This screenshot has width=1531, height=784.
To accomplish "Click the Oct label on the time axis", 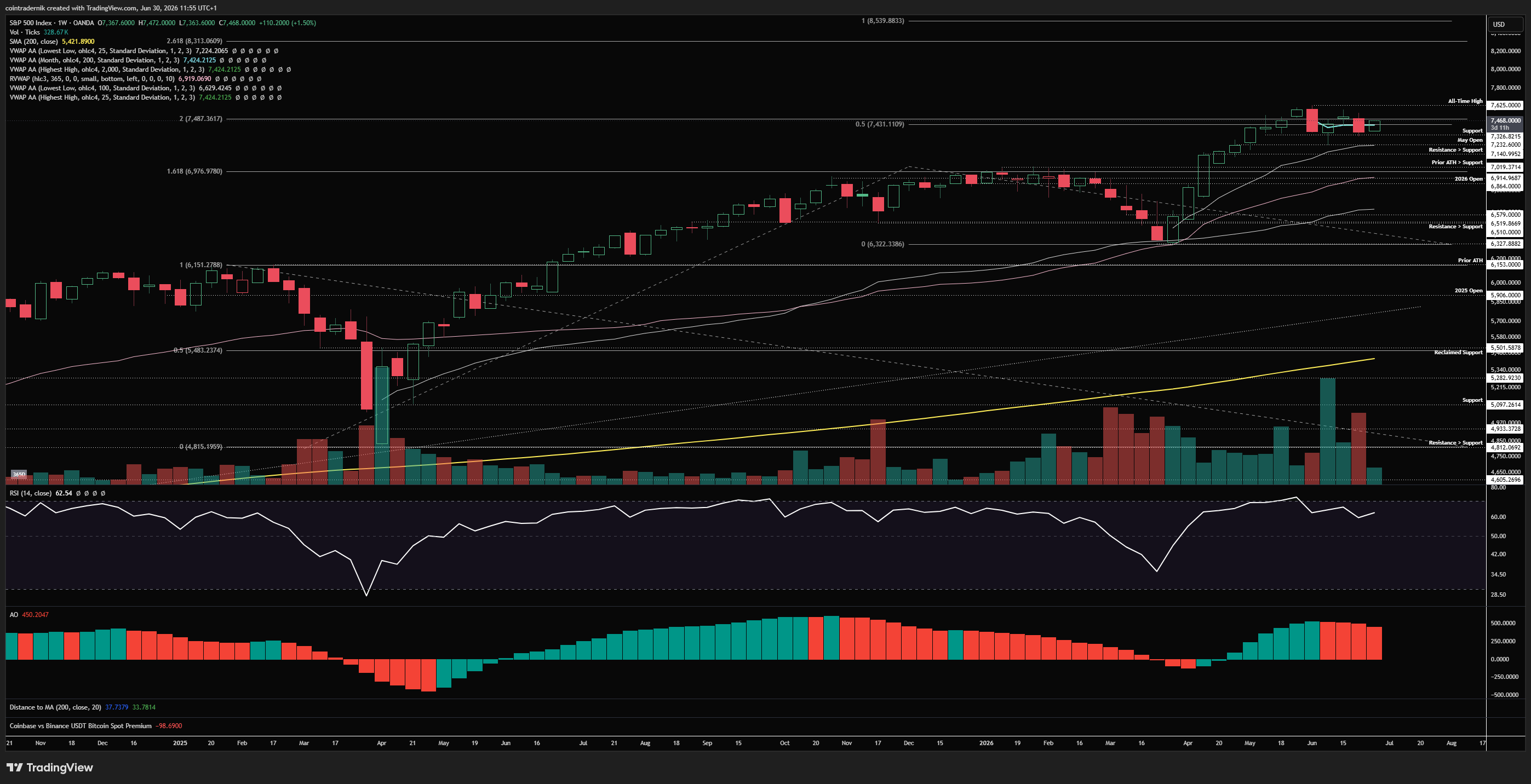I will click(x=784, y=743).
